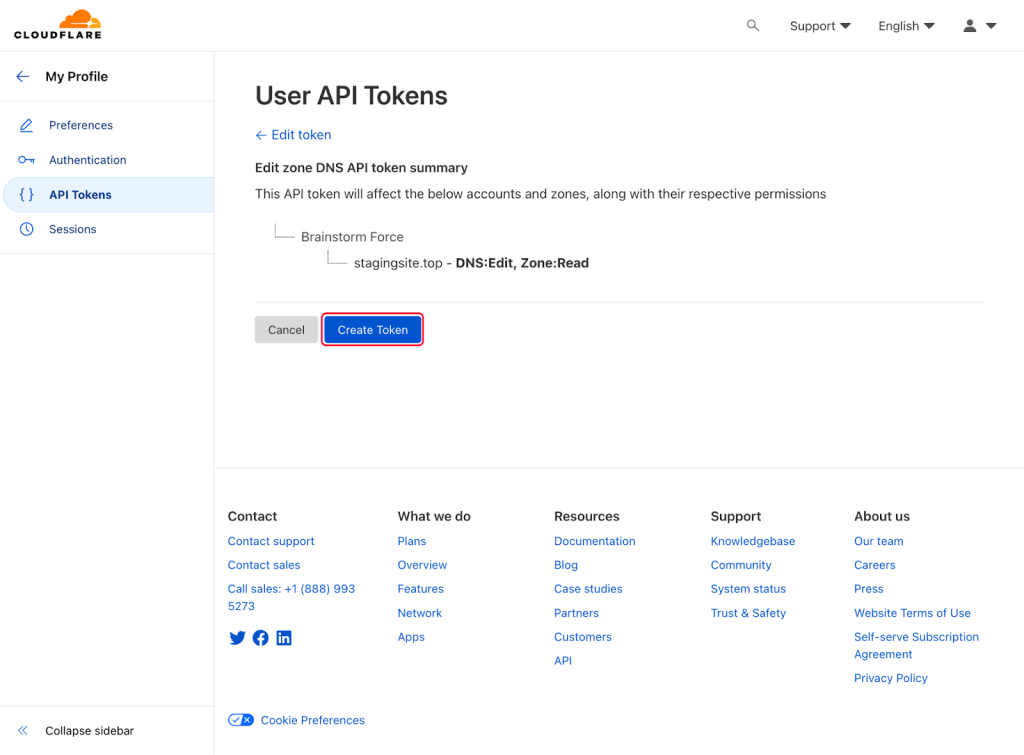The height and width of the screenshot is (755, 1024).
Task: Go to Preferences in sidebar
Action: (81, 126)
